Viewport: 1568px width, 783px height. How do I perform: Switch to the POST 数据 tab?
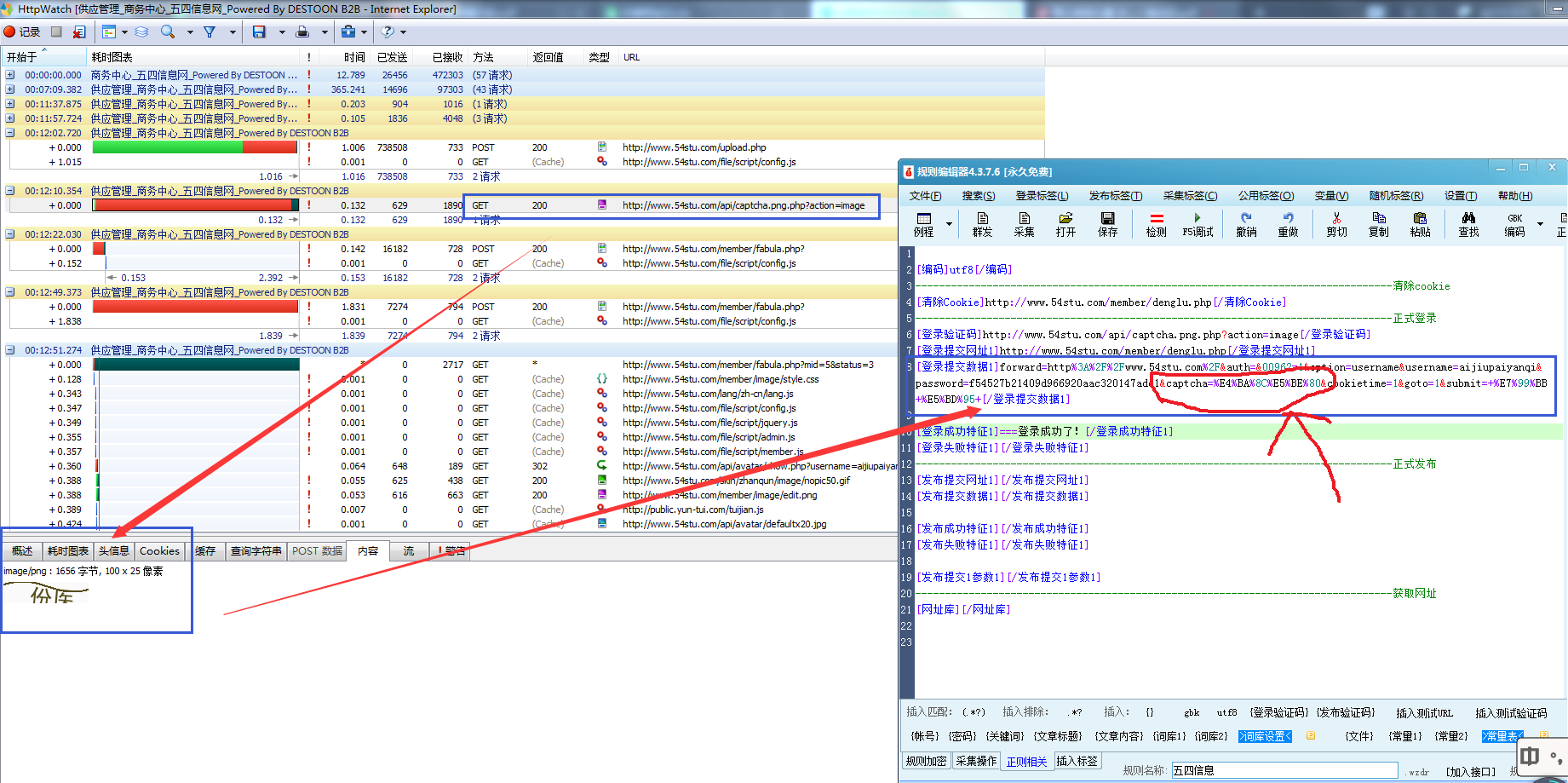coord(317,551)
